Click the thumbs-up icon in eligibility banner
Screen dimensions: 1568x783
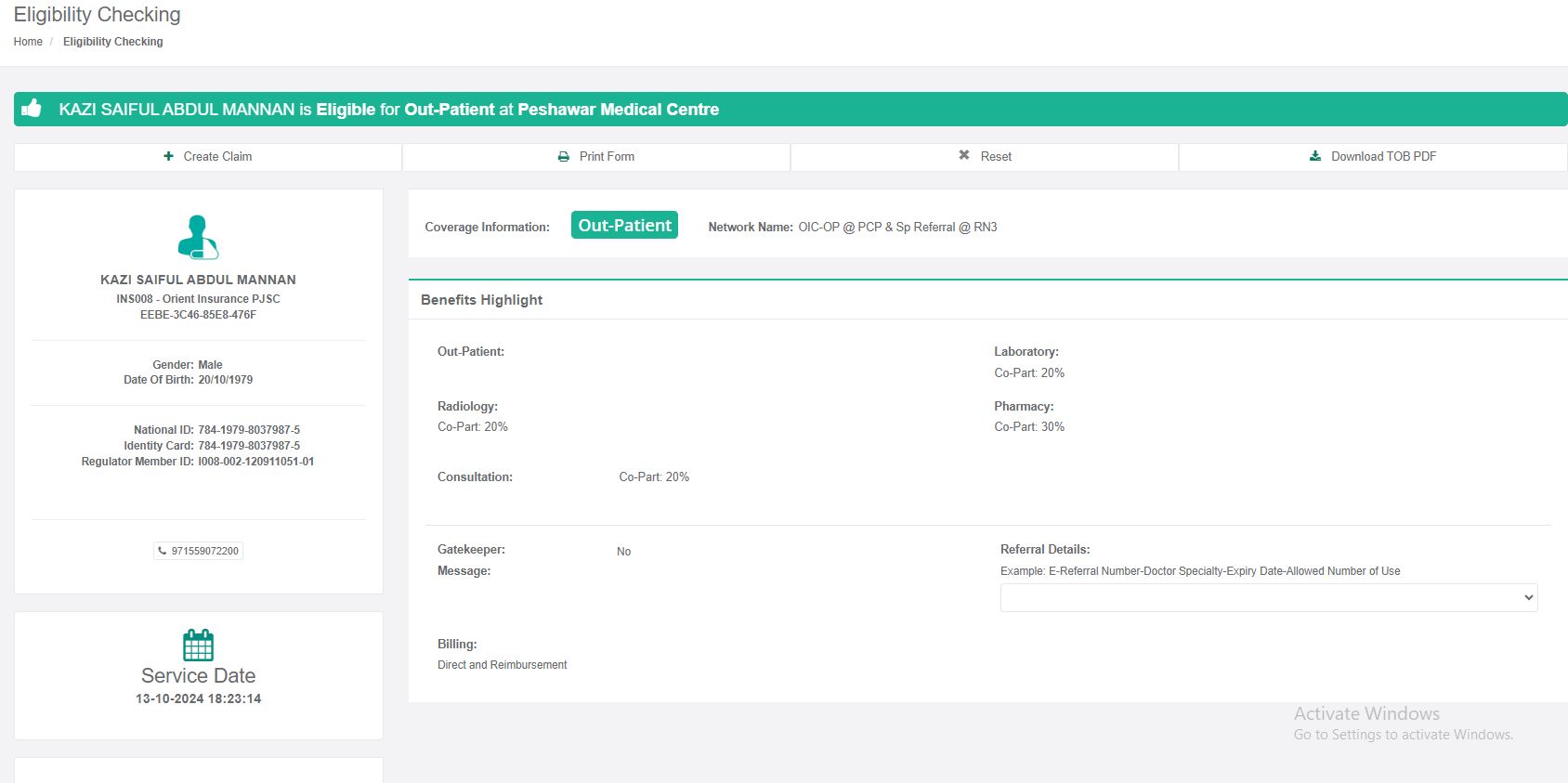(32, 109)
